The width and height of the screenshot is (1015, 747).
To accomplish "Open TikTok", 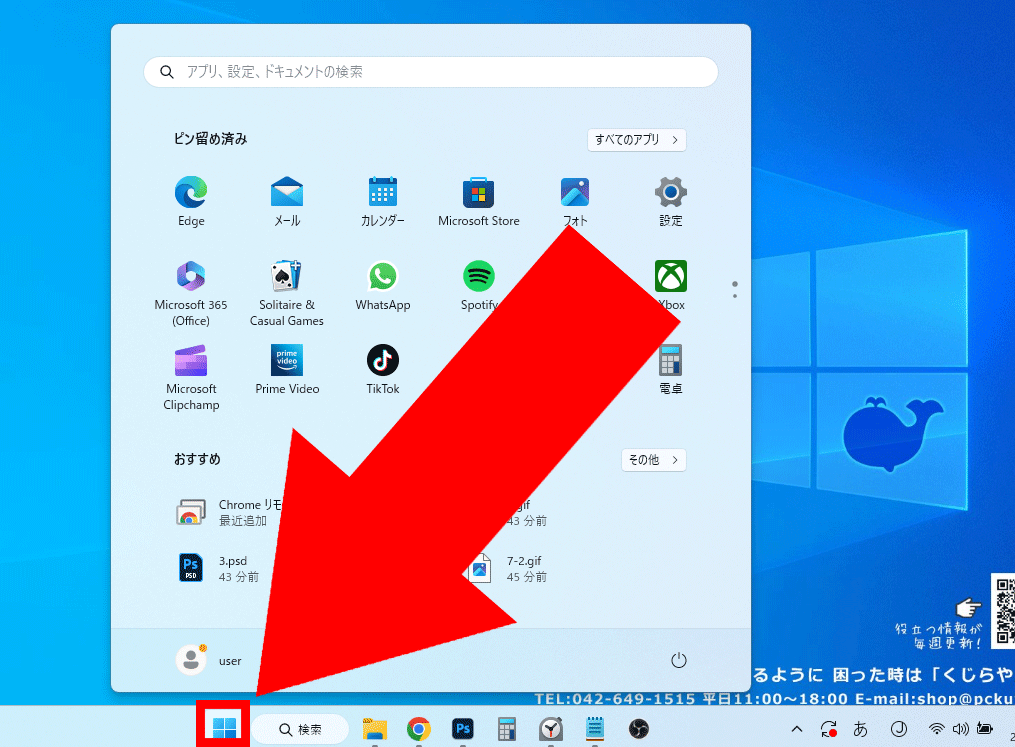I will click(x=383, y=370).
